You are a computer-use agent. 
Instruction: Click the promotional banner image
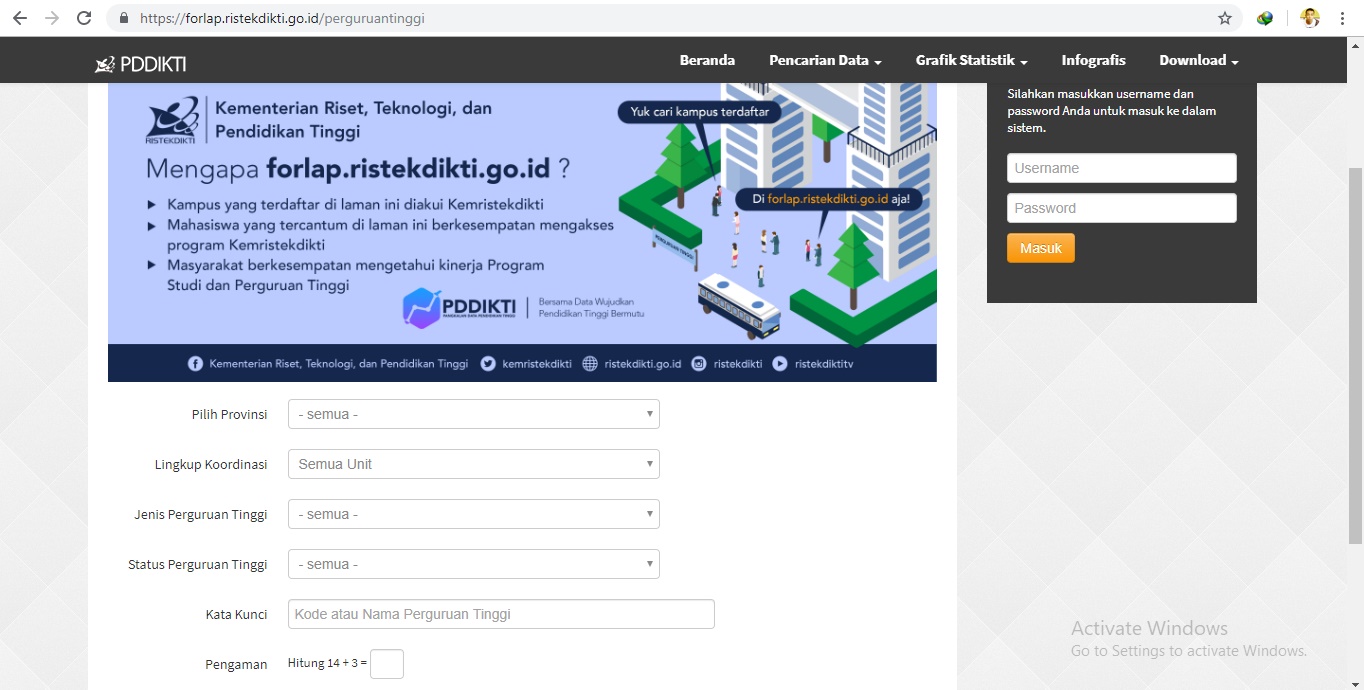pyautogui.click(x=522, y=232)
